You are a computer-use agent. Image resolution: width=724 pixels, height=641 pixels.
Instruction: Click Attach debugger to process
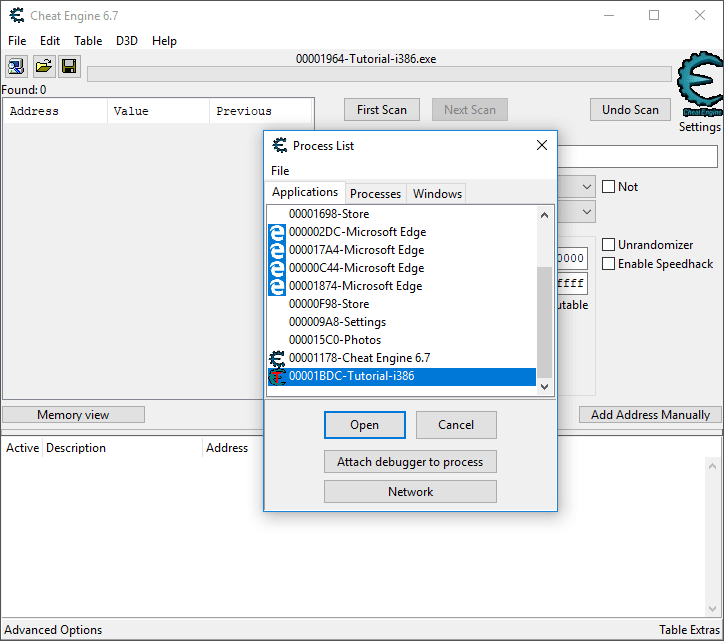pos(410,462)
